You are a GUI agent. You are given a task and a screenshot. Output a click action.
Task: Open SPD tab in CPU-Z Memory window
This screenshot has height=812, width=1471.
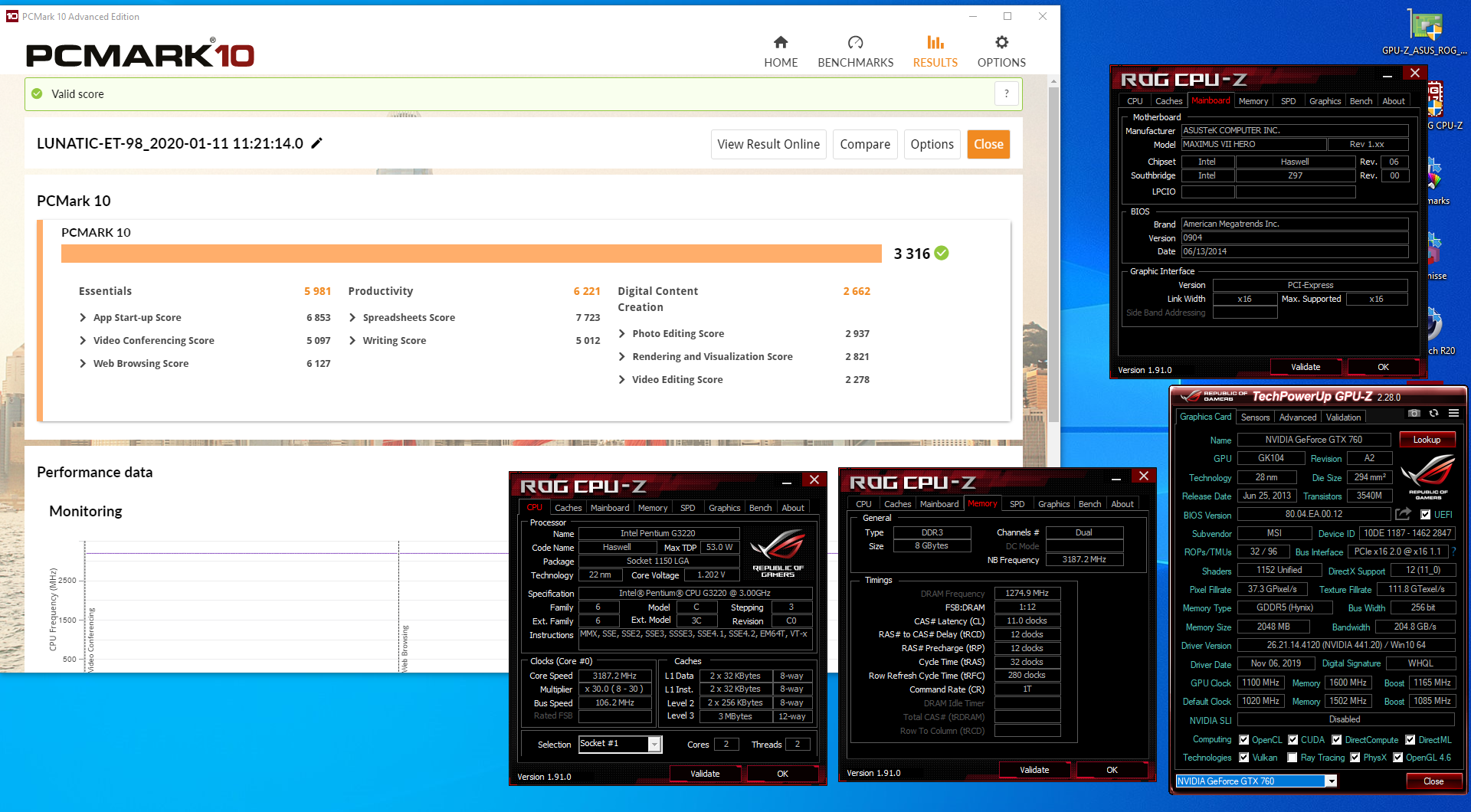(1017, 504)
